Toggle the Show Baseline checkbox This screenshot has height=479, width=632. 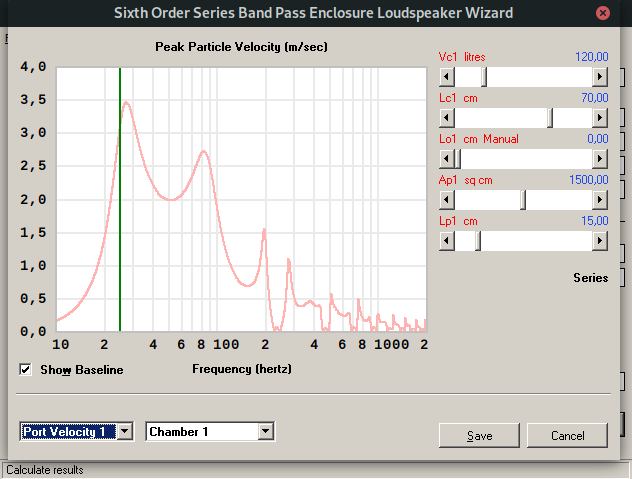coord(25,369)
